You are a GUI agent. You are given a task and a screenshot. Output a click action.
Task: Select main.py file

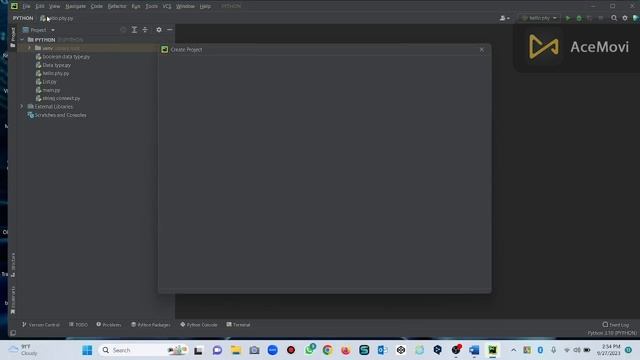click(48, 90)
